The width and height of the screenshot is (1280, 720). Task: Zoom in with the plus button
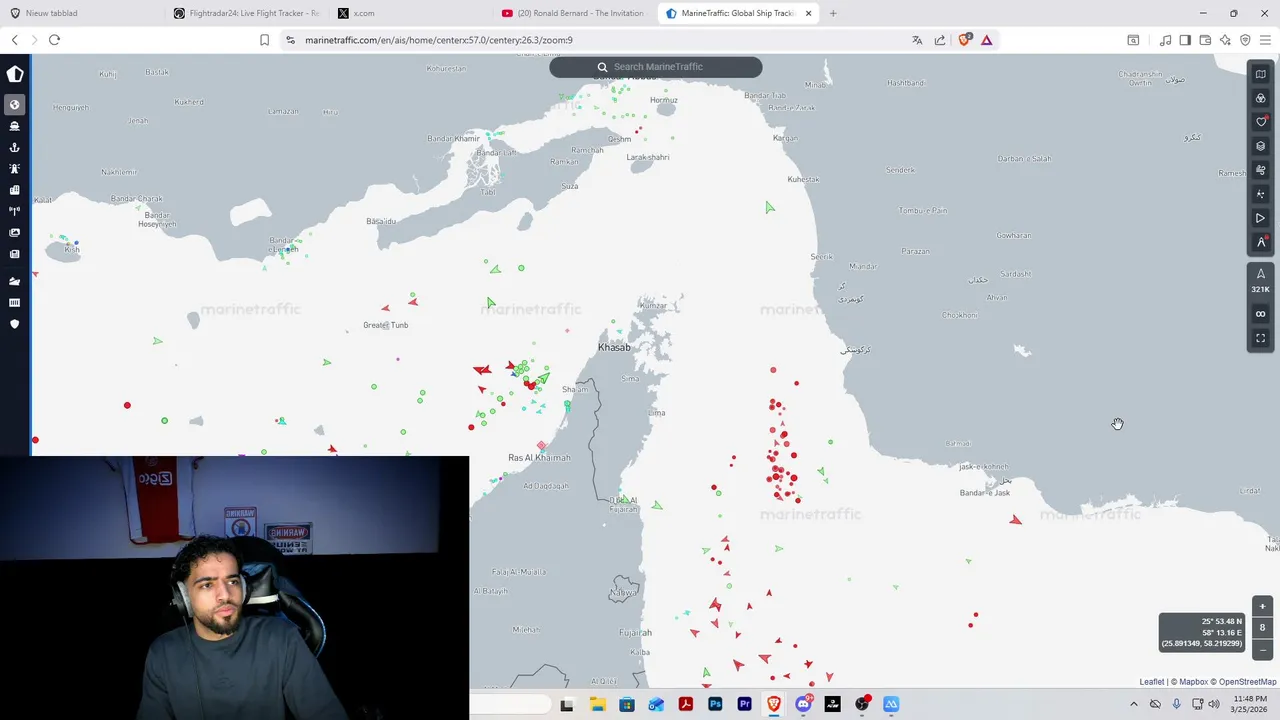pyautogui.click(x=1262, y=607)
